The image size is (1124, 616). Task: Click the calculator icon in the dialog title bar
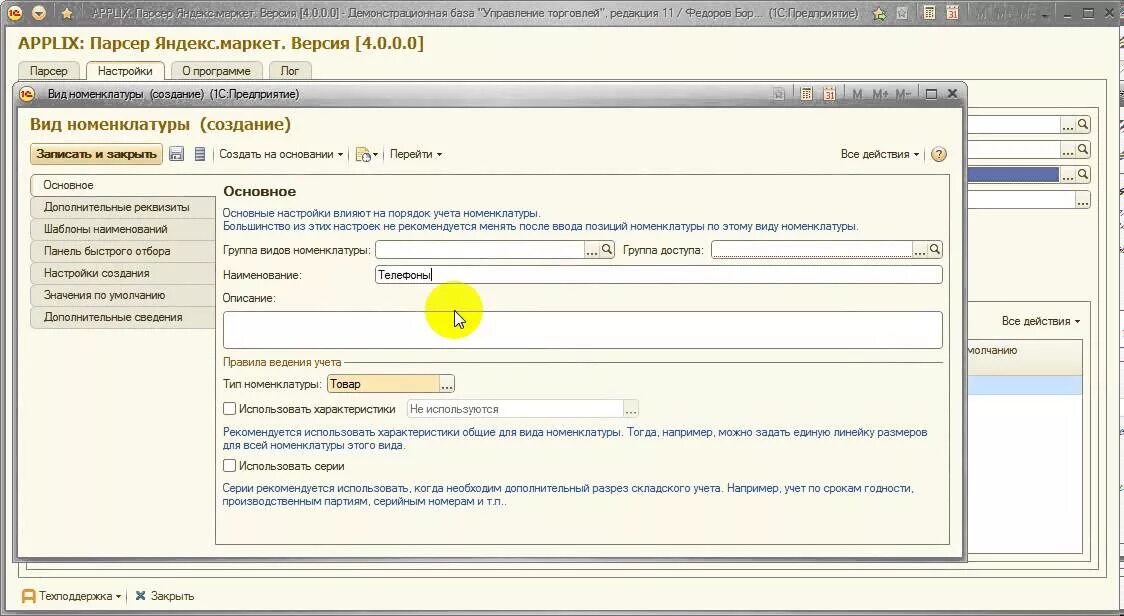click(806, 94)
